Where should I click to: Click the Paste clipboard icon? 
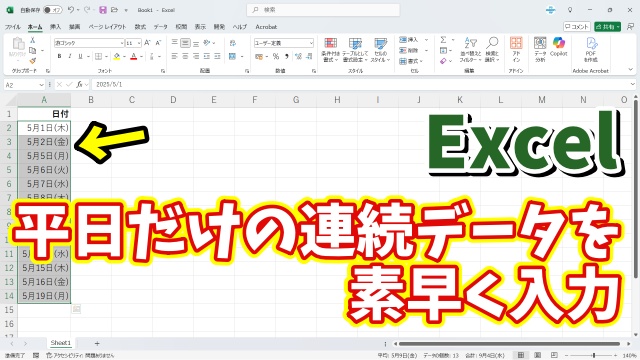(17, 43)
